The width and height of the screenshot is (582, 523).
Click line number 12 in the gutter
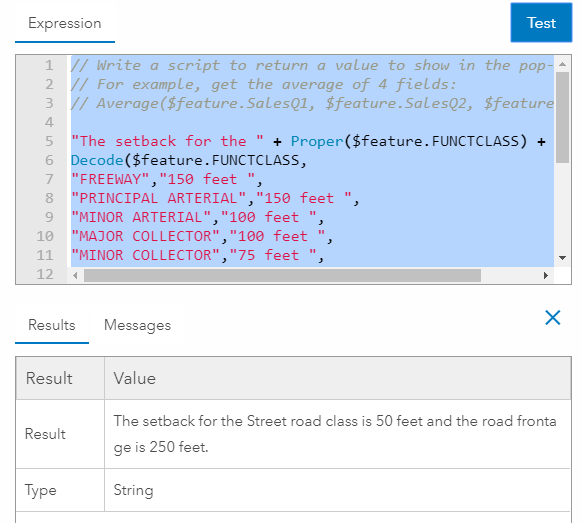(x=45, y=274)
